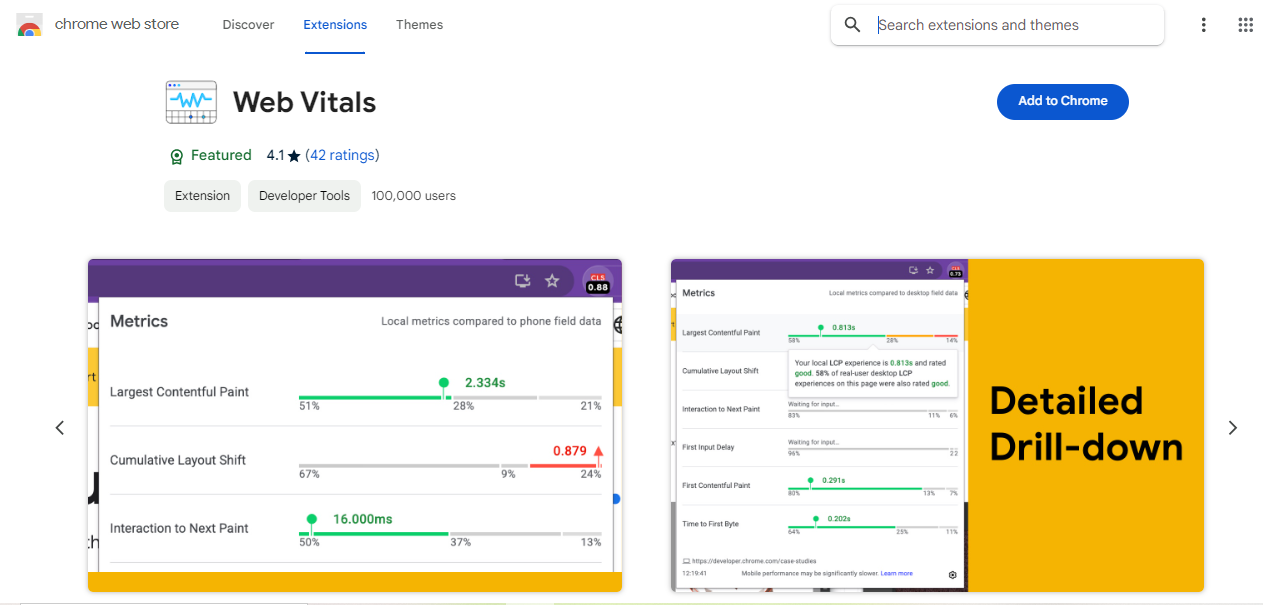Click the 4.1 rating value

pos(275,155)
